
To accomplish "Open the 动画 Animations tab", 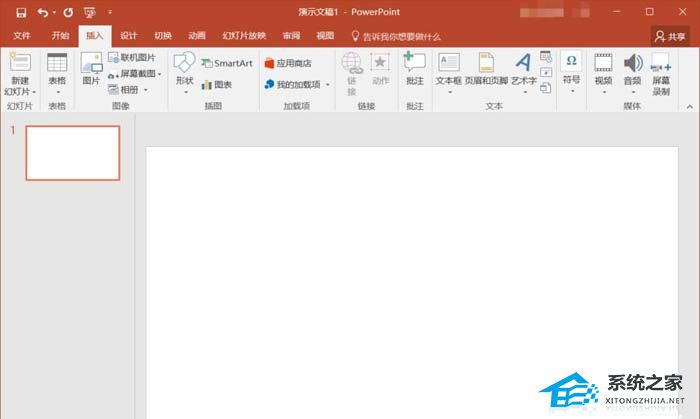I will pos(197,35).
